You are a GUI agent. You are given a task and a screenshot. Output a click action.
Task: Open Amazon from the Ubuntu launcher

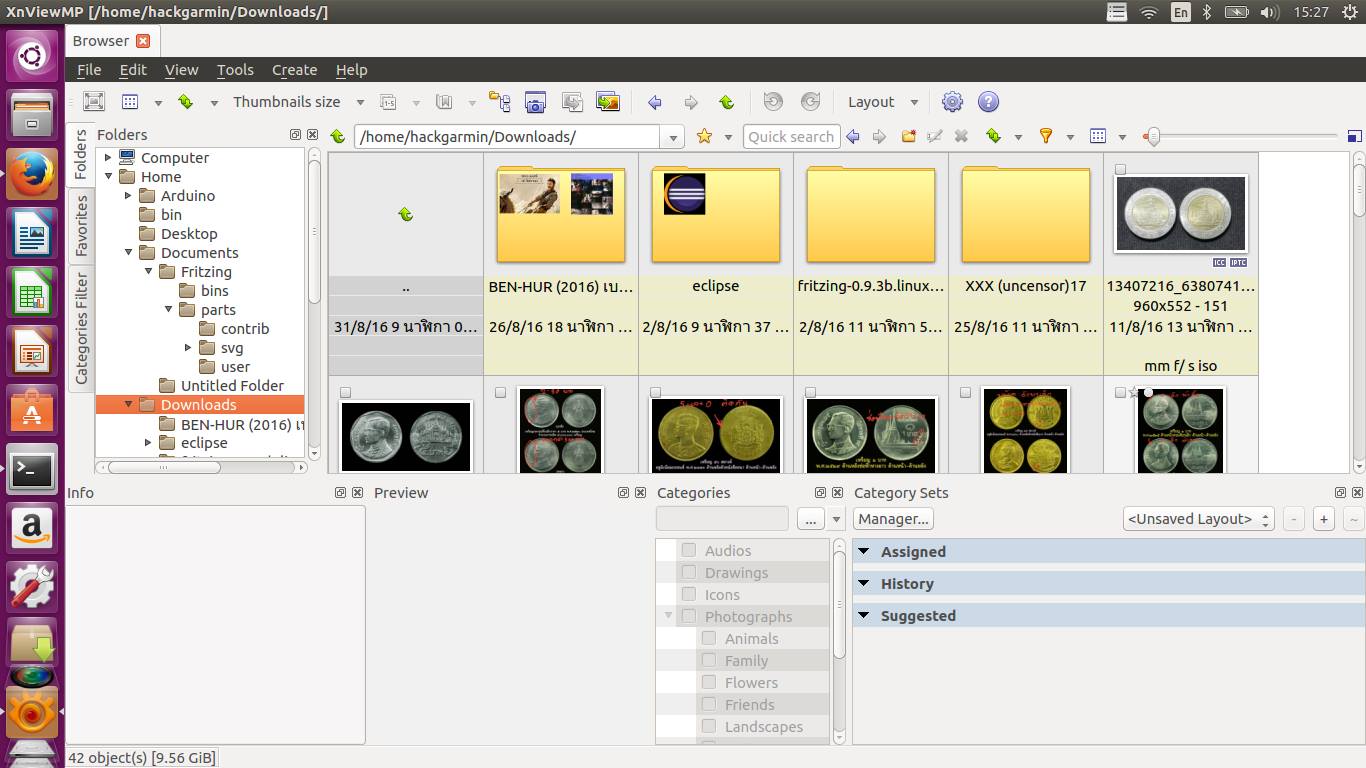32,528
